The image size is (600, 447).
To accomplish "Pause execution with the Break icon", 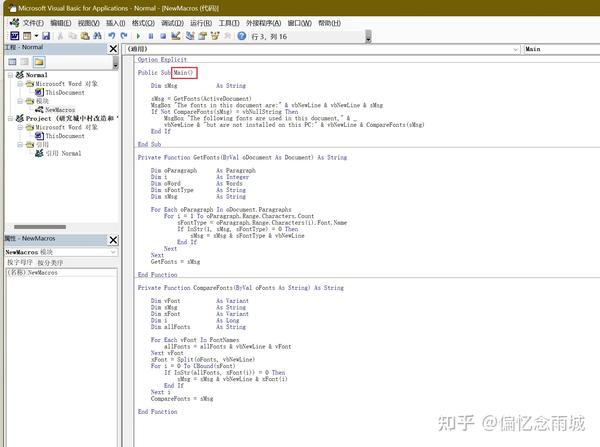I will 151,36.
